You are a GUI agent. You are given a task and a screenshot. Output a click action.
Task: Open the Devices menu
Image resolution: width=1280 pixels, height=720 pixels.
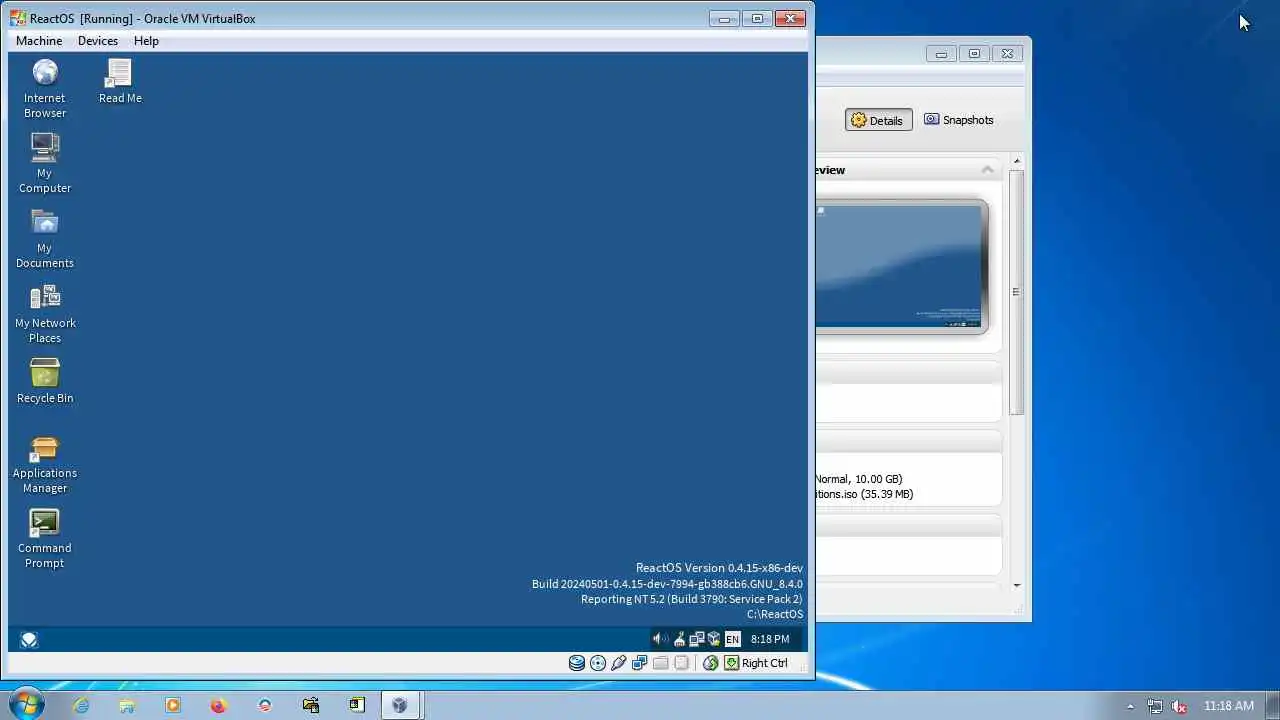[98, 41]
